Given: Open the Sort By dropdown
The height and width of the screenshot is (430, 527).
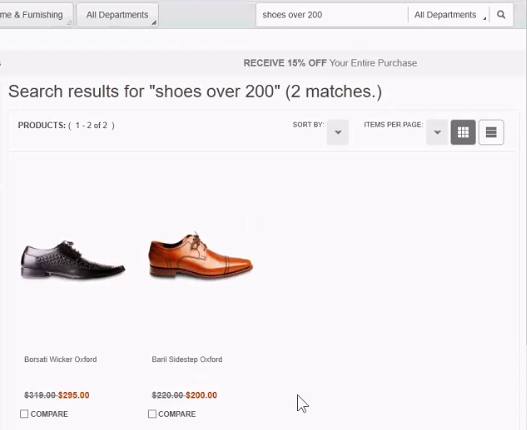Looking at the screenshot, I should coord(338,132).
